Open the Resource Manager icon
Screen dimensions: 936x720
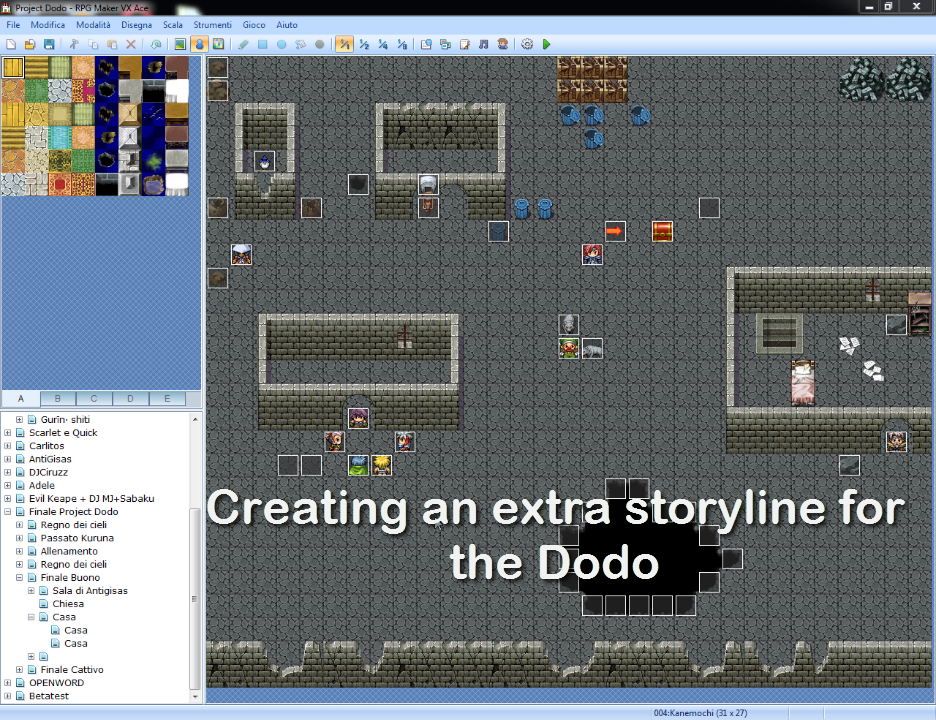445,44
